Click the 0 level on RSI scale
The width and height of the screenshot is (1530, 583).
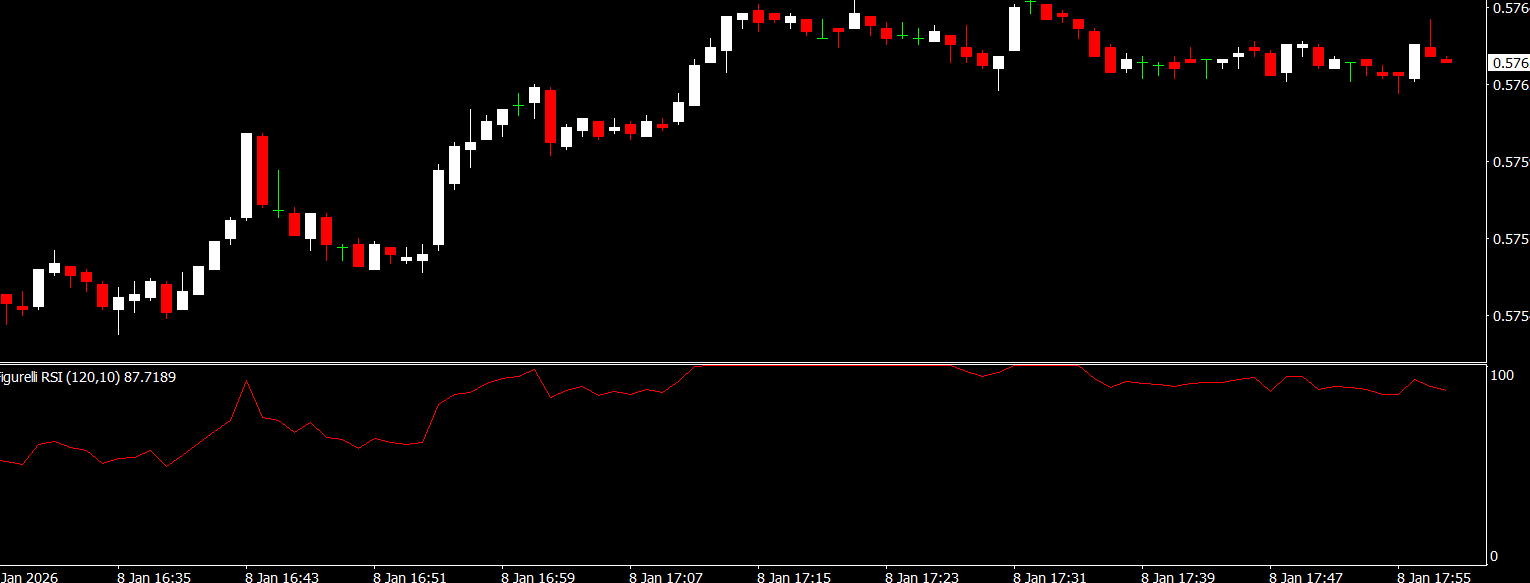pyautogui.click(x=1494, y=556)
